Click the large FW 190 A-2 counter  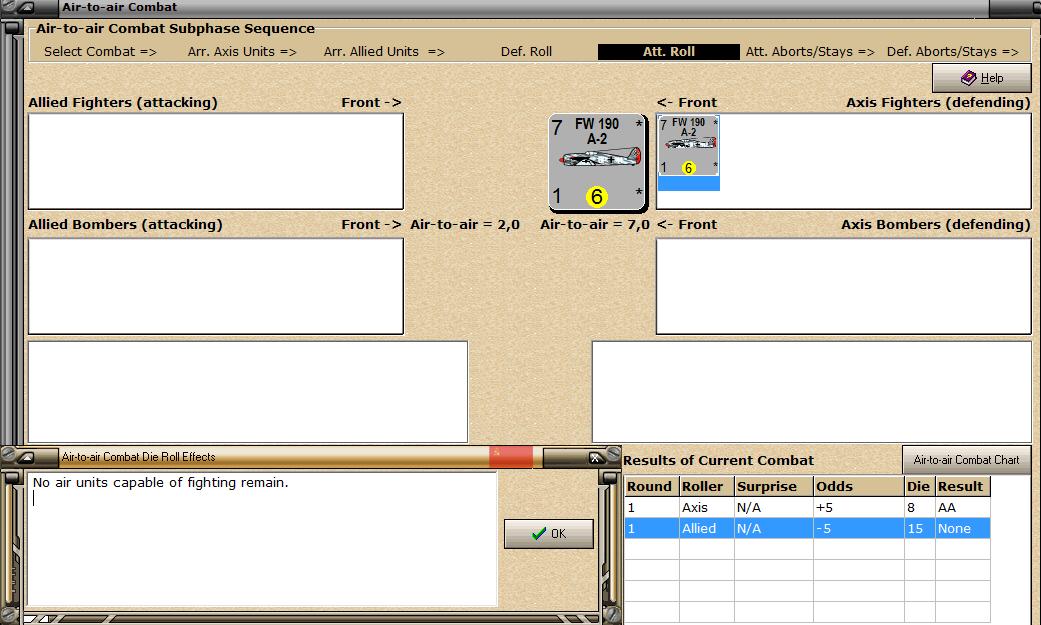[598, 162]
